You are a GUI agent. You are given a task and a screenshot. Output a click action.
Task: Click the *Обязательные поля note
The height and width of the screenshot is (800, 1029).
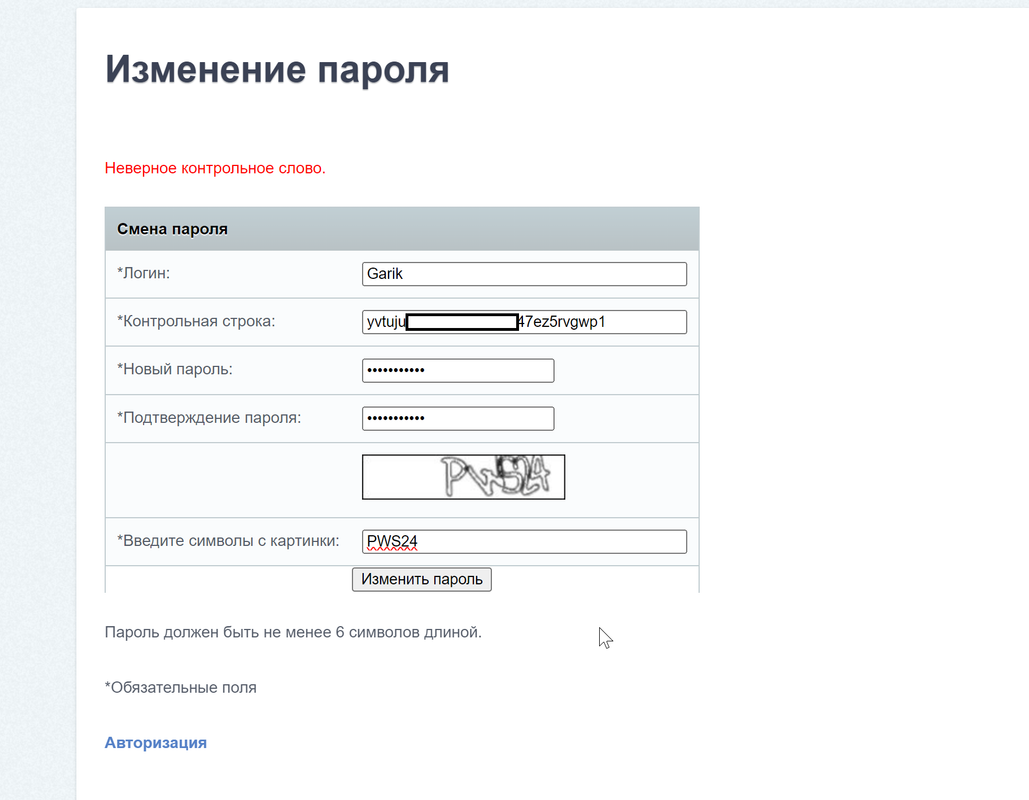click(x=180, y=687)
